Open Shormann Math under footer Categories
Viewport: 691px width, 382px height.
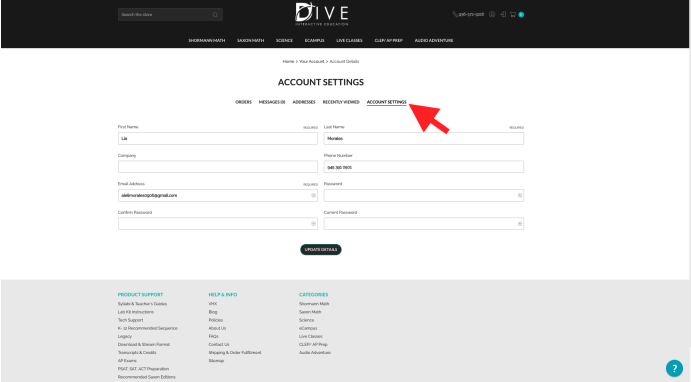click(314, 304)
